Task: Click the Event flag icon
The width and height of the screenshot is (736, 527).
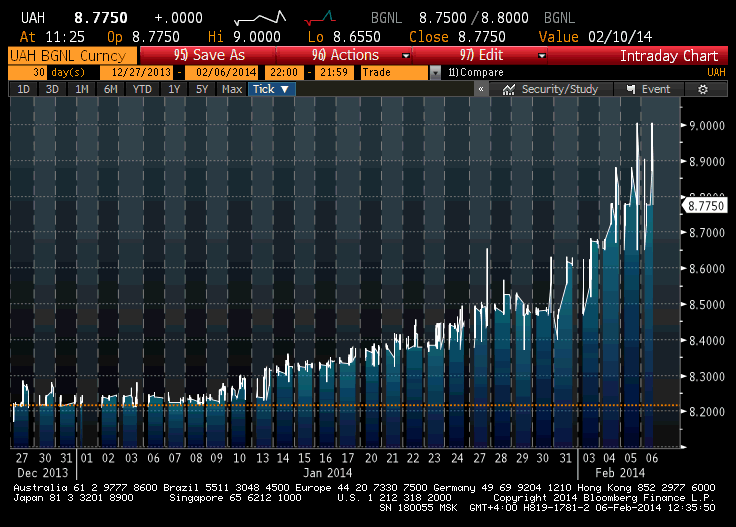Action: tap(628, 89)
